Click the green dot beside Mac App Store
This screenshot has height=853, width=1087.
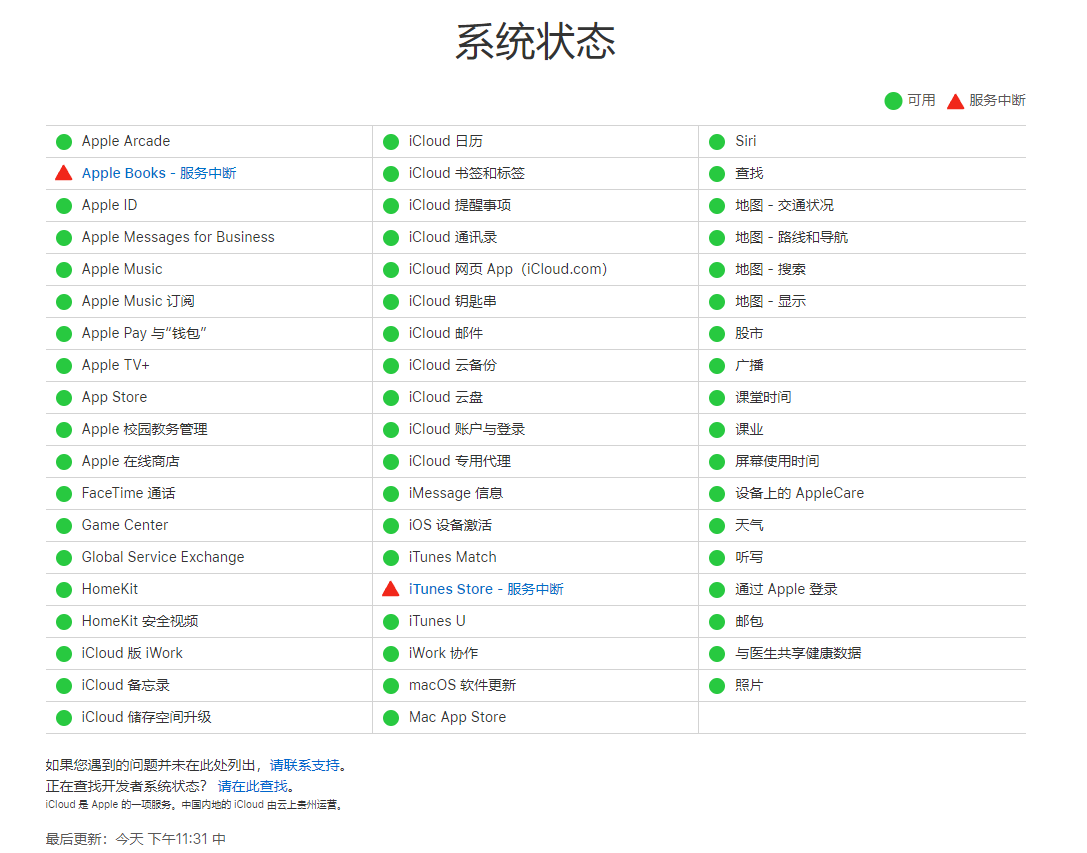click(391, 718)
